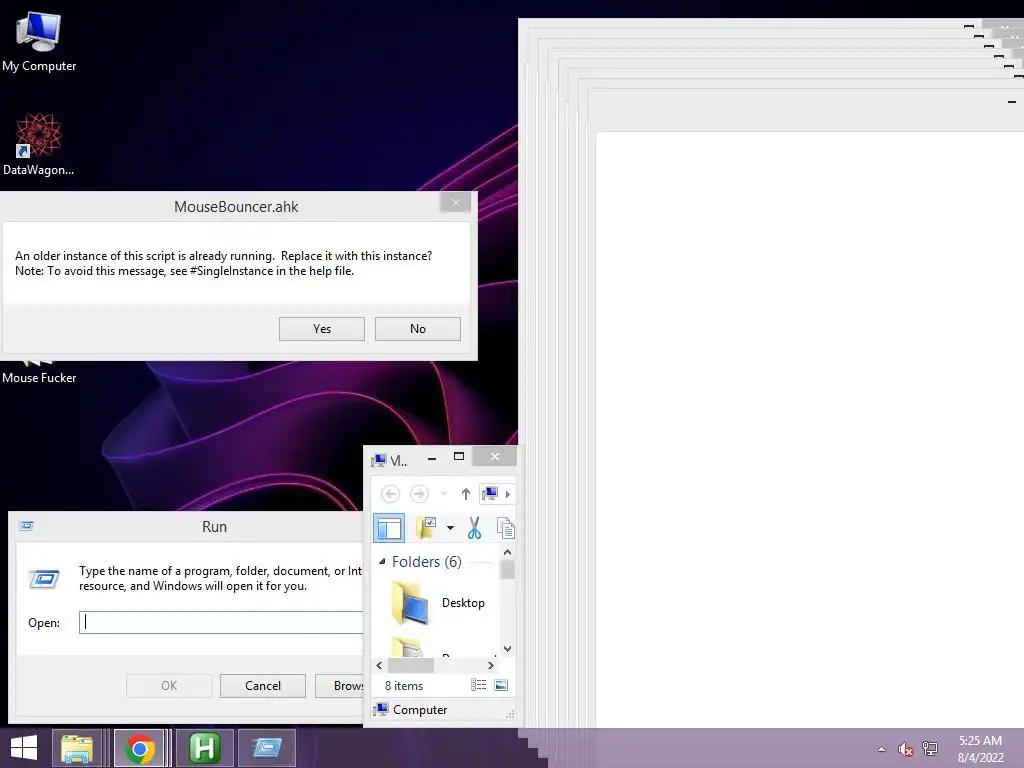The height and width of the screenshot is (768, 1024).
Task: Click Yes in MouseBouncer.ahk dialog
Action: [321, 328]
